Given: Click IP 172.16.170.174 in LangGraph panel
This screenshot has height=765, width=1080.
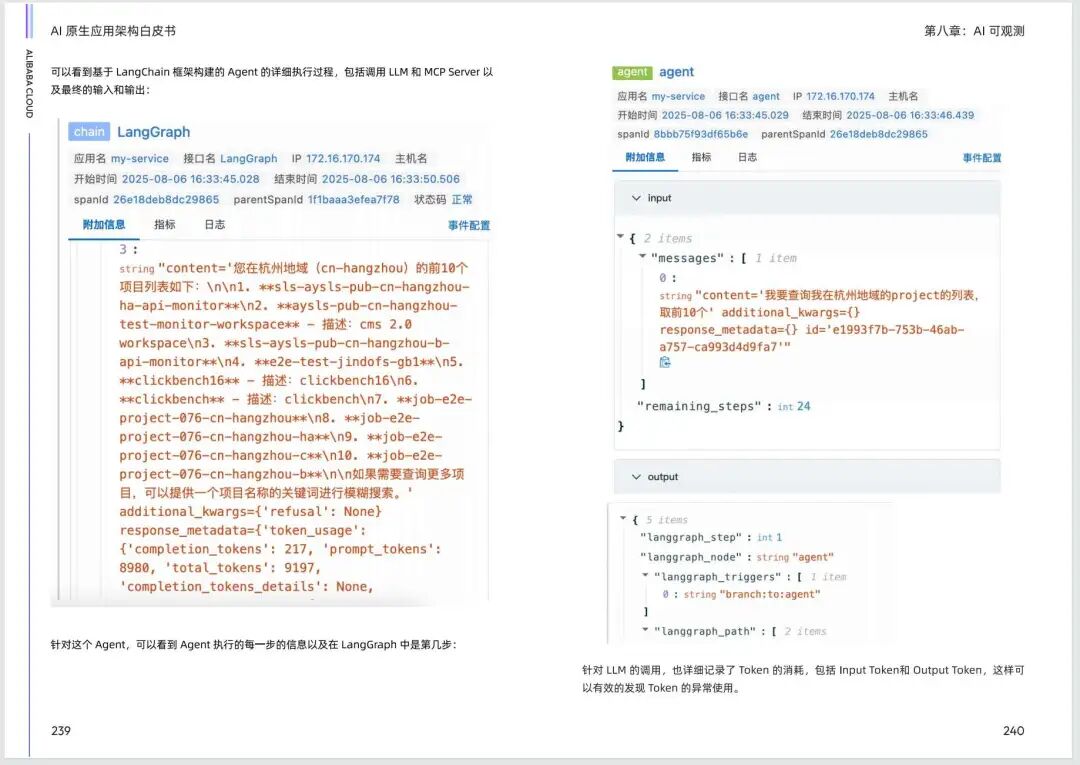Looking at the screenshot, I should tap(343, 158).
